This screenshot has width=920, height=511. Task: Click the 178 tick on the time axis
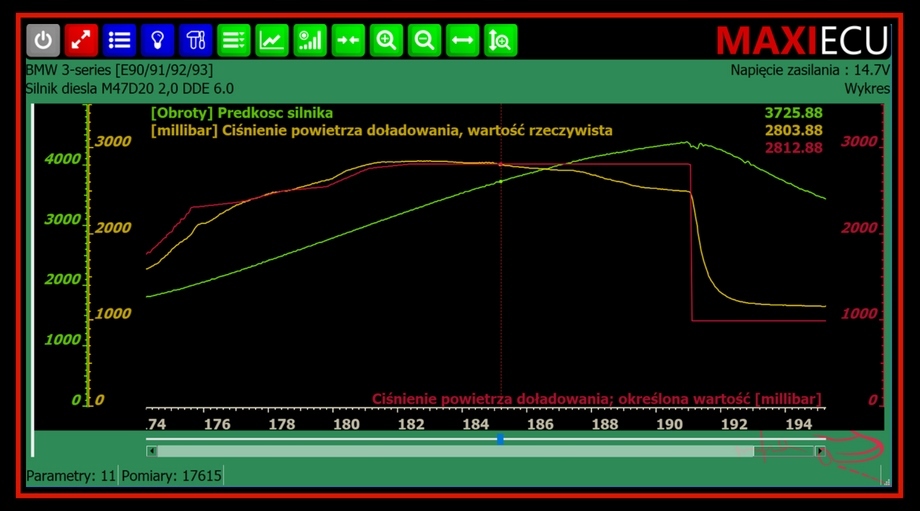pos(282,424)
